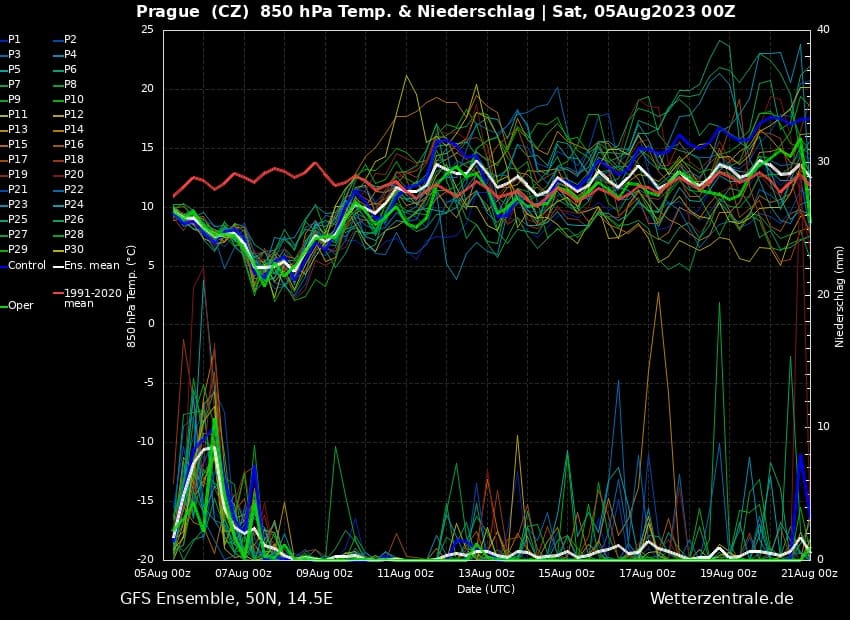Select the 13Aug 00z date tick
The image size is (850, 620).
pyautogui.click(x=485, y=573)
